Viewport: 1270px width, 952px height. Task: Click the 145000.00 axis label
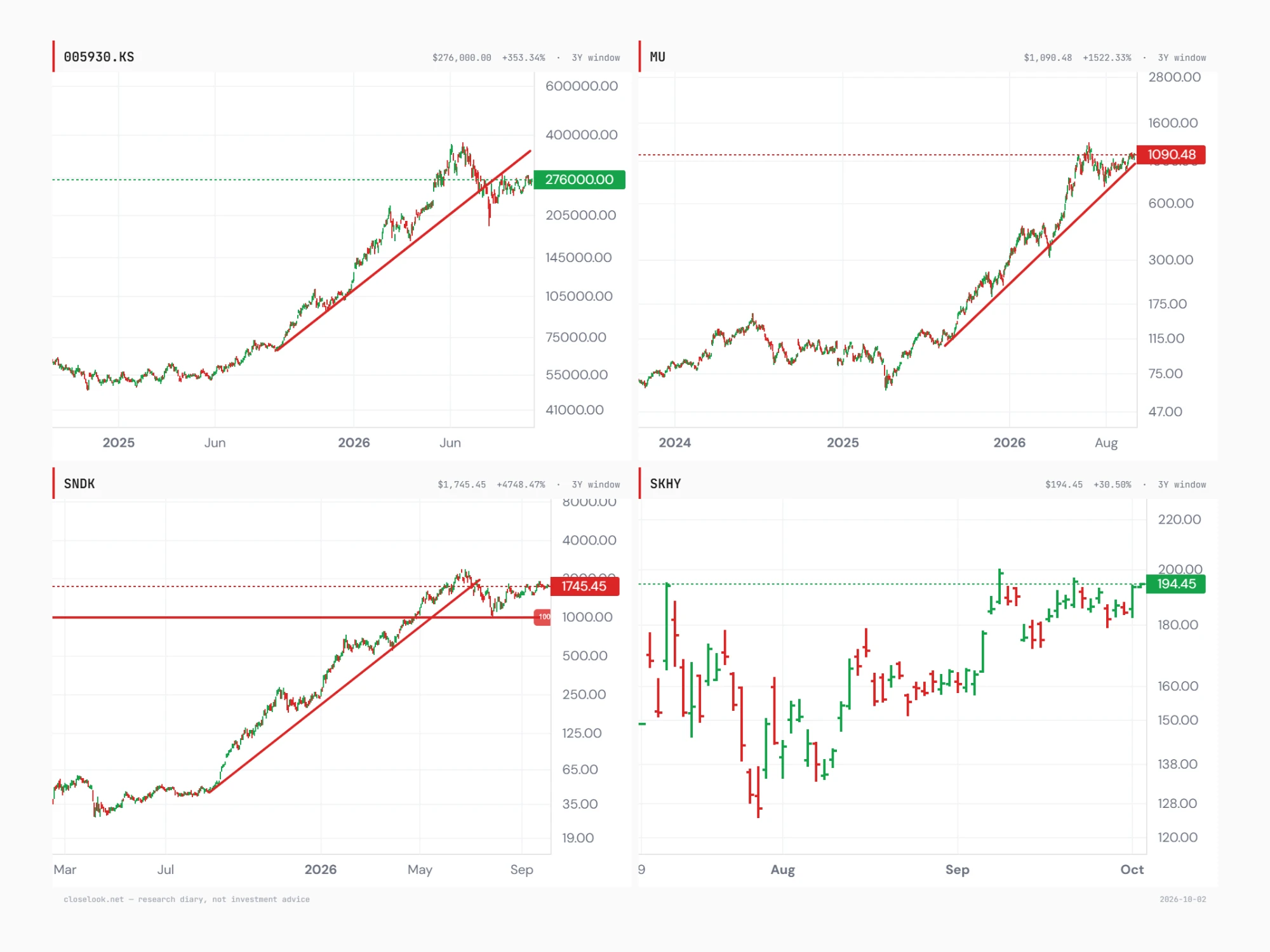pos(578,258)
